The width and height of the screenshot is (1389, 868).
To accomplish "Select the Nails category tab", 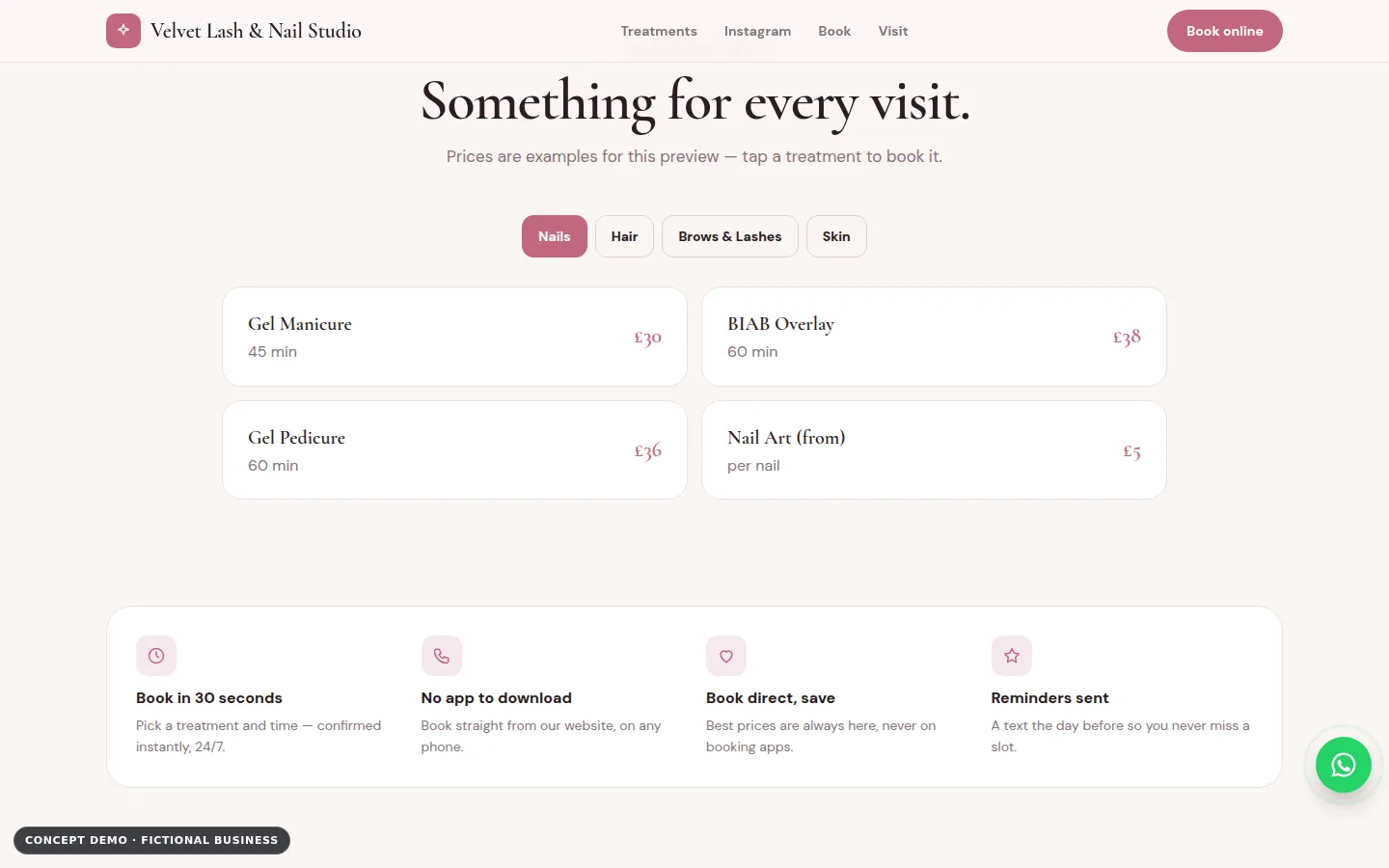I will tap(555, 236).
